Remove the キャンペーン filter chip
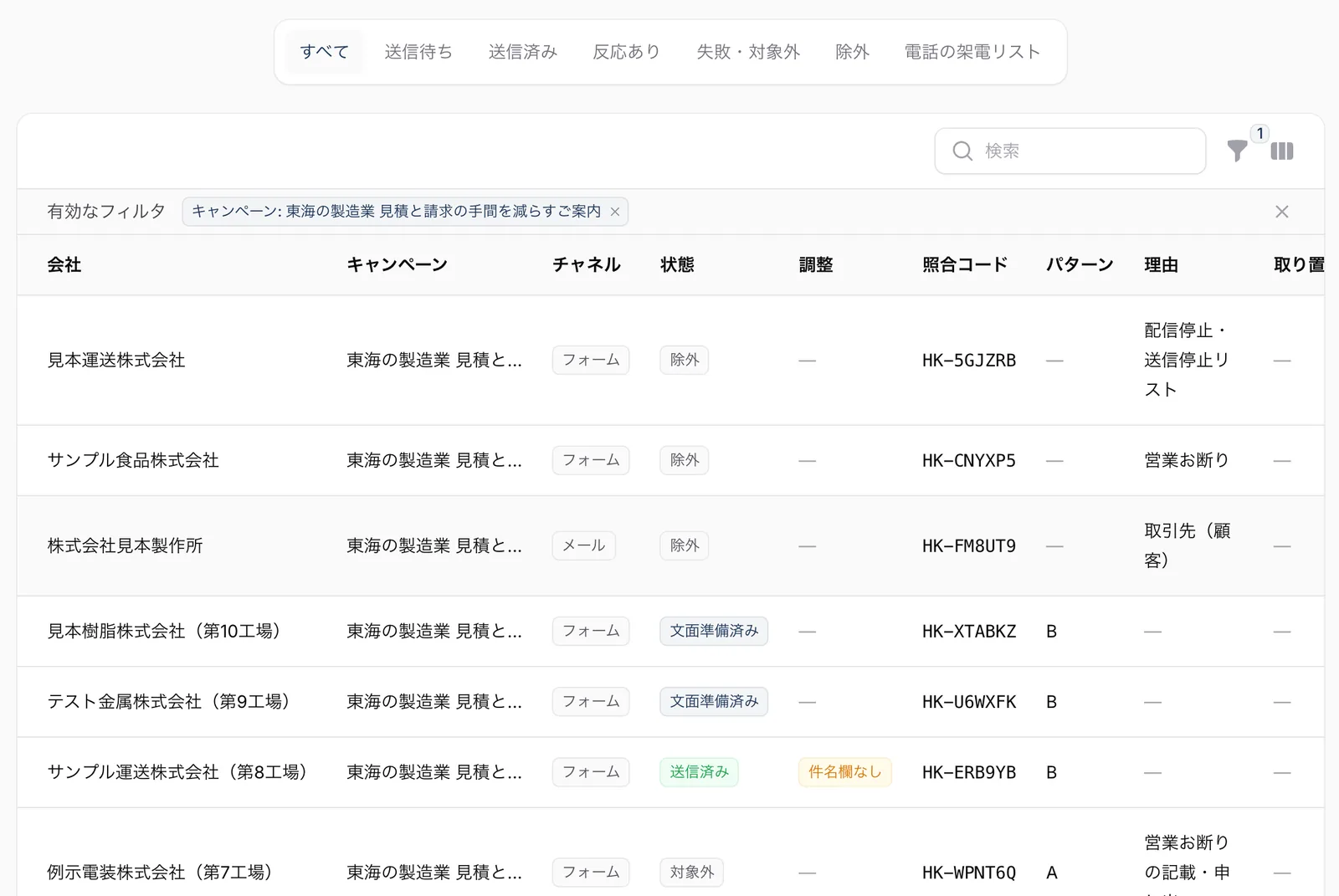The height and width of the screenshot is (896, 1339). pyautogui.click(x=615, y=212)
